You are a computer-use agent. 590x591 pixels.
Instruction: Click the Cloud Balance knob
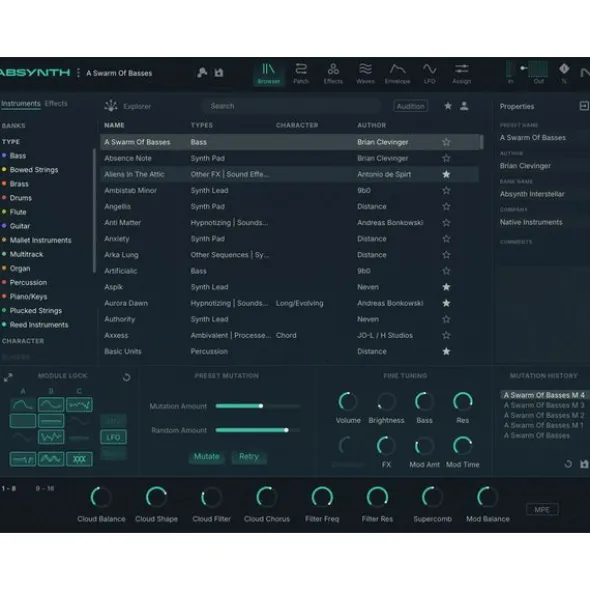click(101, 497)
